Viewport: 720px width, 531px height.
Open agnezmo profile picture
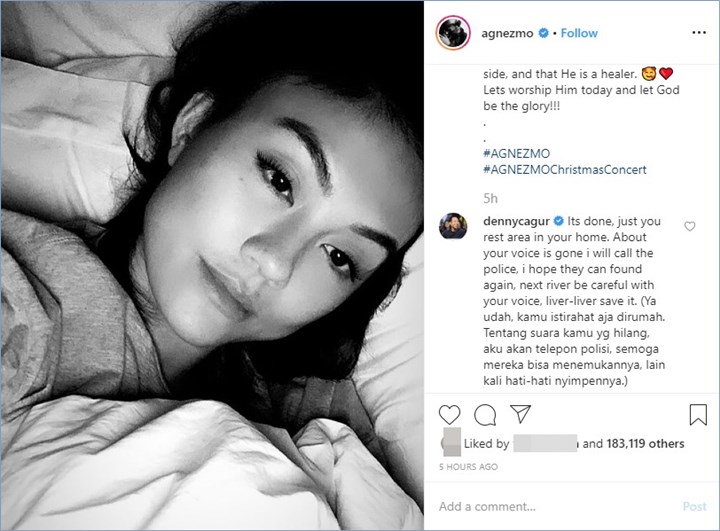point(453,33)
